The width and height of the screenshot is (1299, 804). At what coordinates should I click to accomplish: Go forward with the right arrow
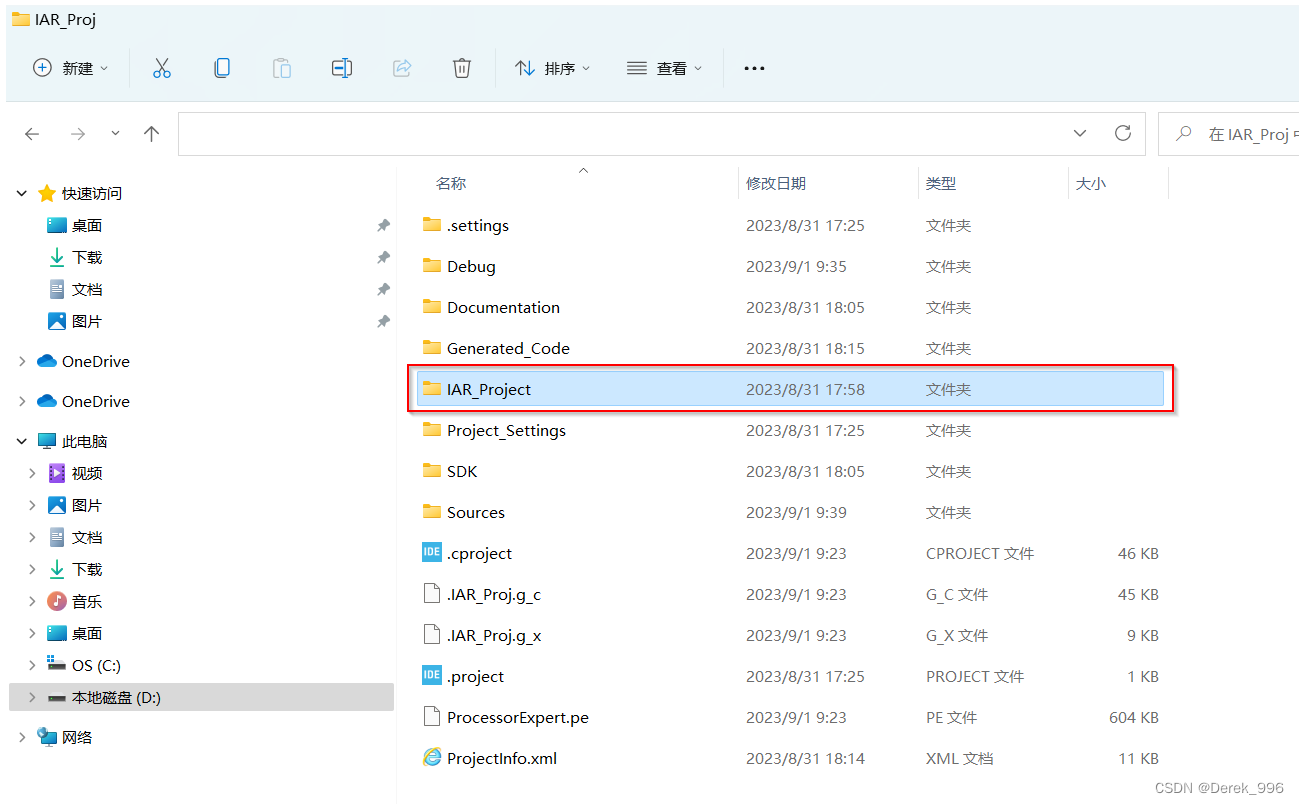point(78,134)
